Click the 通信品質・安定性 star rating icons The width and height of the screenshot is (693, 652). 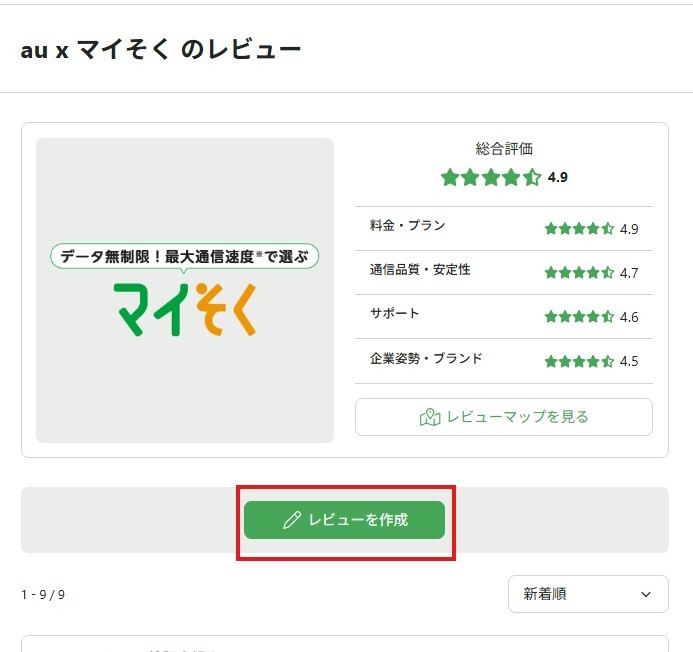point(579,273)
